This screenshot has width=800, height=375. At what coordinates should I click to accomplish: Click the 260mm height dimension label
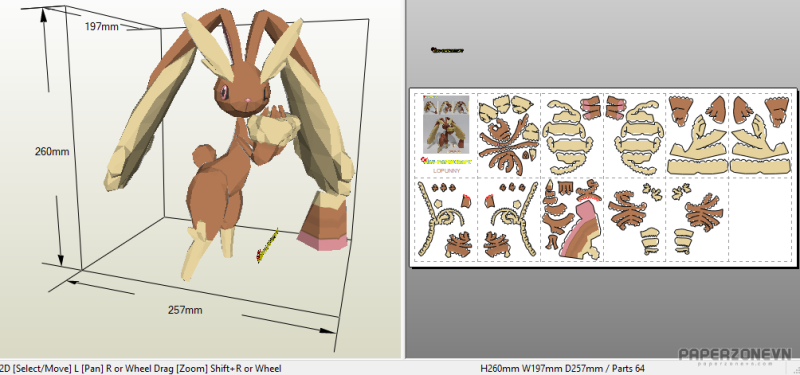pos(52,152)
